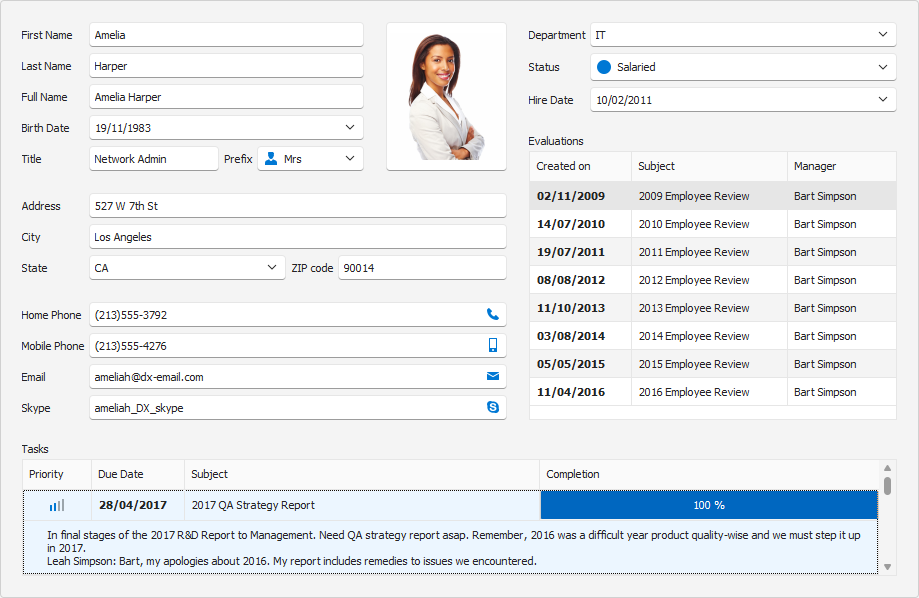Open the Hire Date calendar dropdown
Viewport: 919px width, 598px height.
coord(883,100)
